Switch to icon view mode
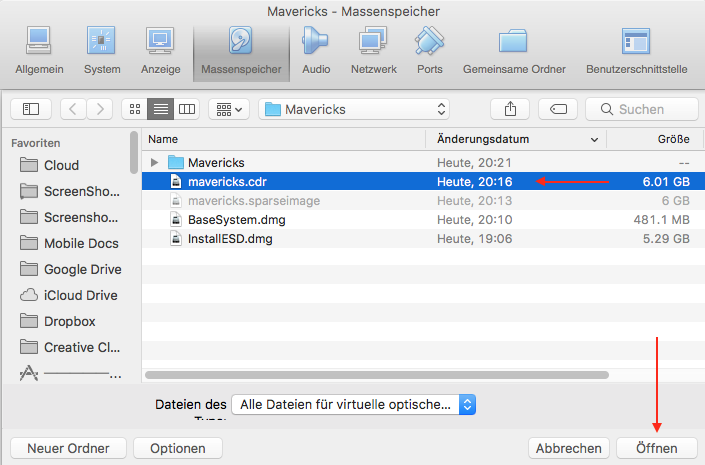 [135, 108]
